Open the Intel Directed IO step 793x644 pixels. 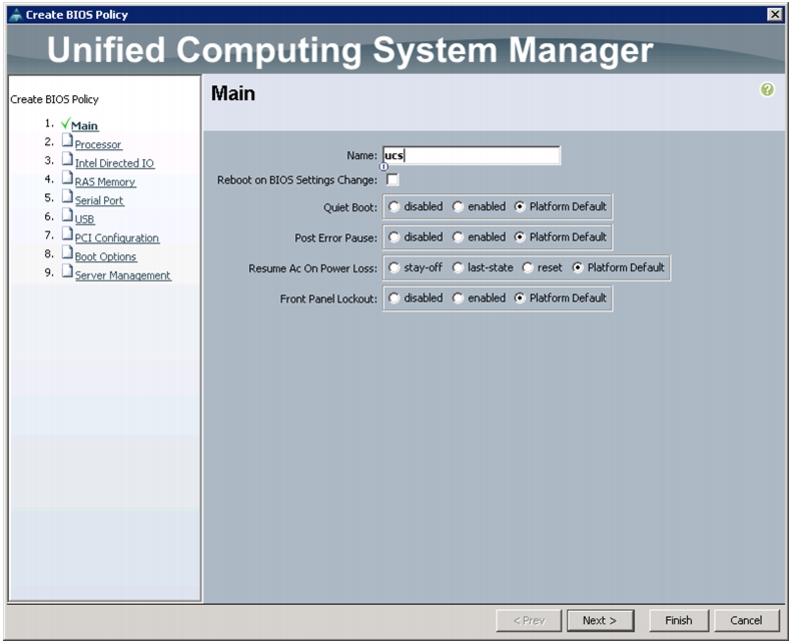(114, 163)
